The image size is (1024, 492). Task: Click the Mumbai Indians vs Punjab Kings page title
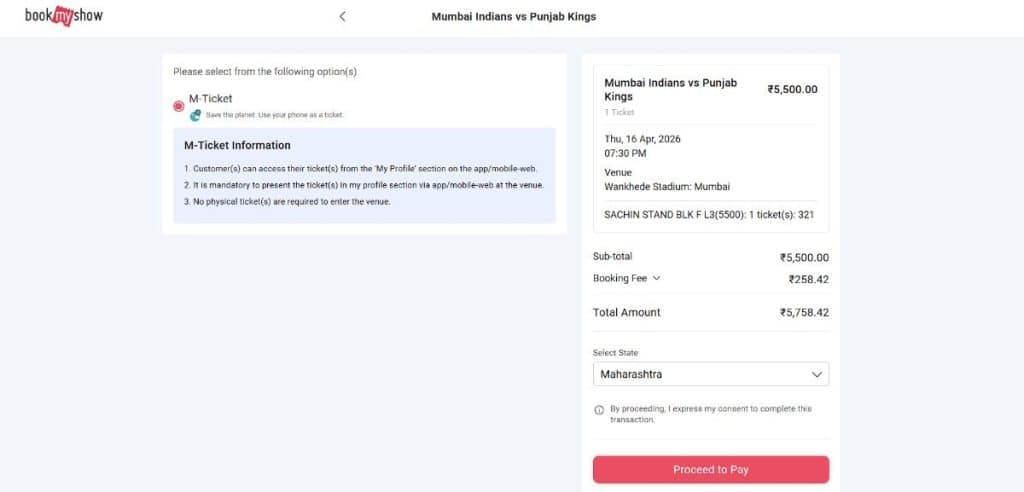(513, 17)
